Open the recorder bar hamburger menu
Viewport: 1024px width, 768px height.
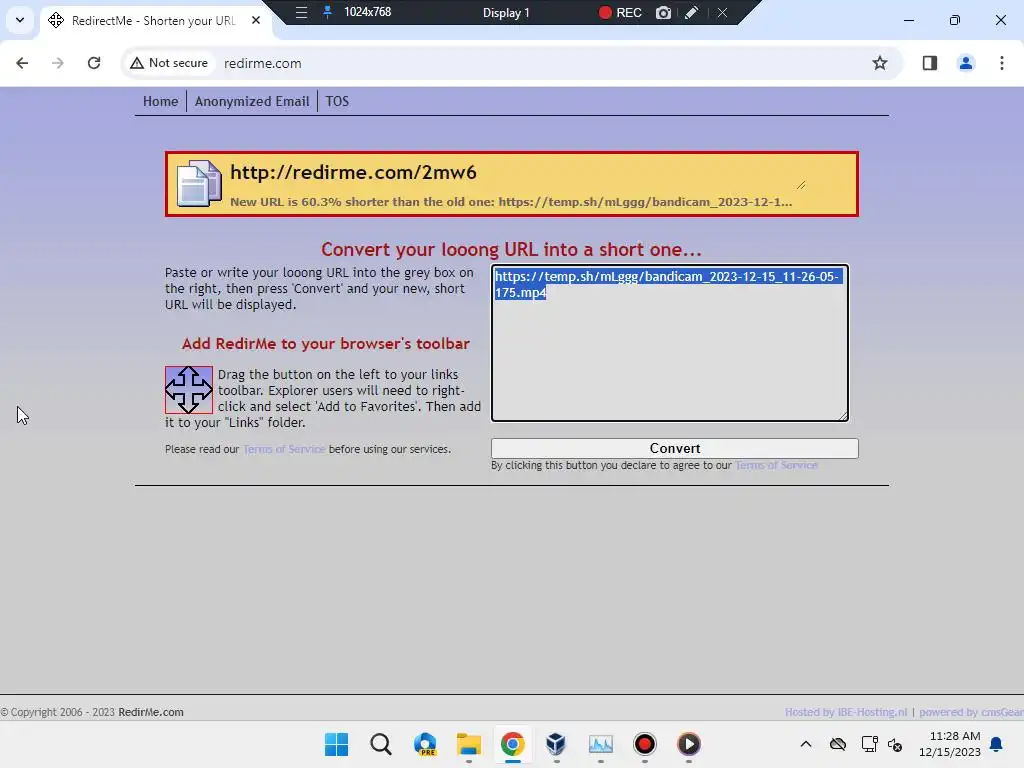(301, 12)
